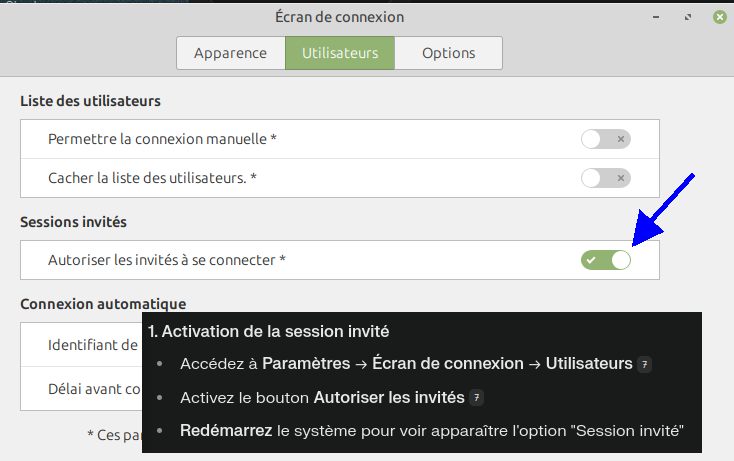This screenshot has height=461, width=734.
Task: Minimize the Écran de connexion window
Action: coord(657,18)
